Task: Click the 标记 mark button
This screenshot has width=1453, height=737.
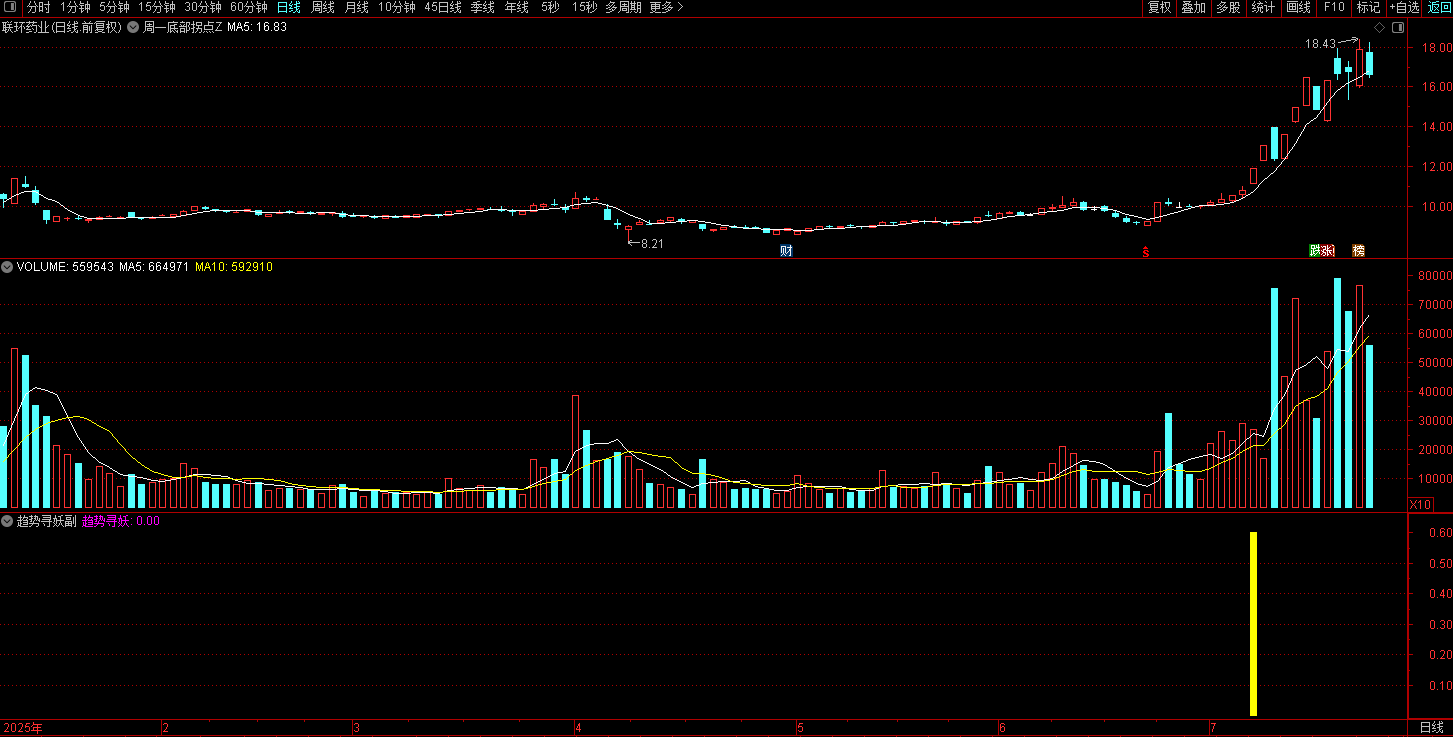Action: coord(1367,7)
